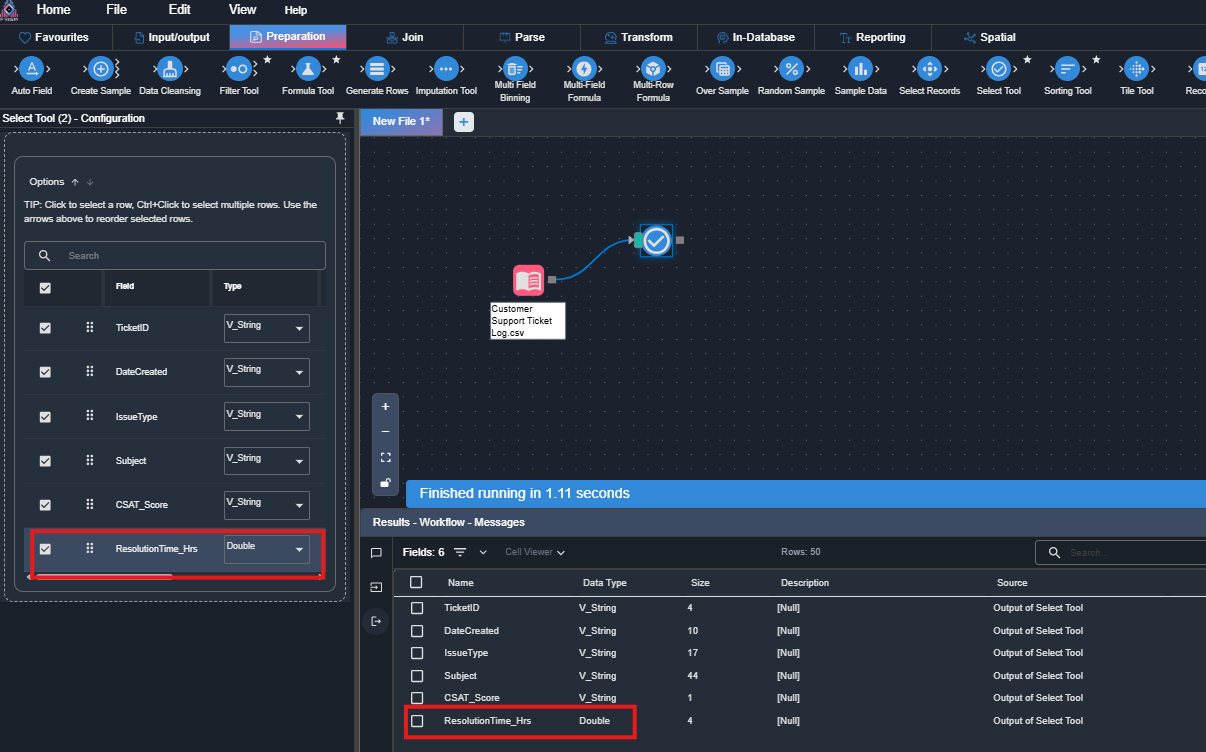Click the Data Cleansing tool icon
Viewport: 1206px width, 752px height.
click(x=169, y=69)
